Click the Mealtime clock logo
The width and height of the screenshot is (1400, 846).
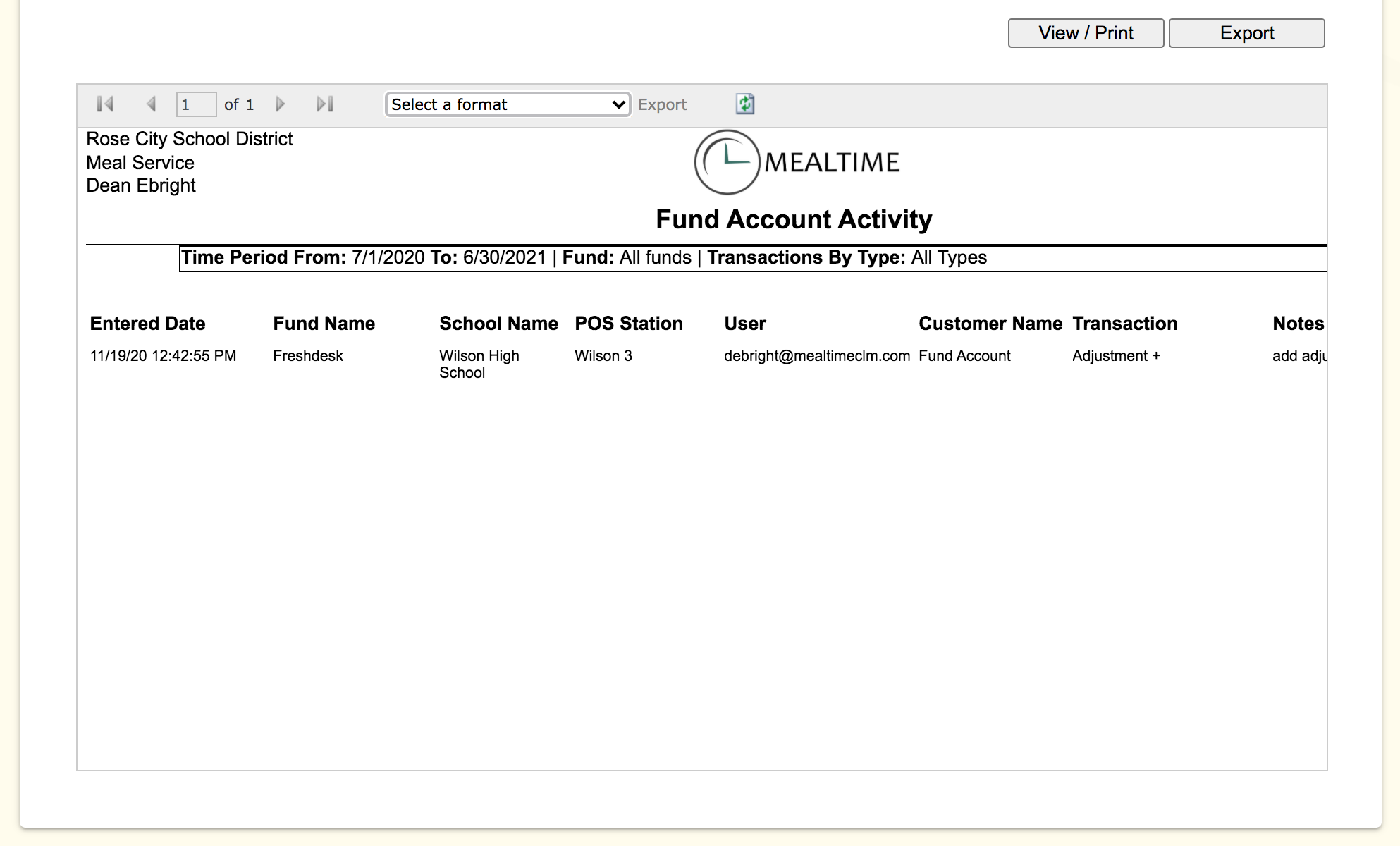tap(727, 162)
